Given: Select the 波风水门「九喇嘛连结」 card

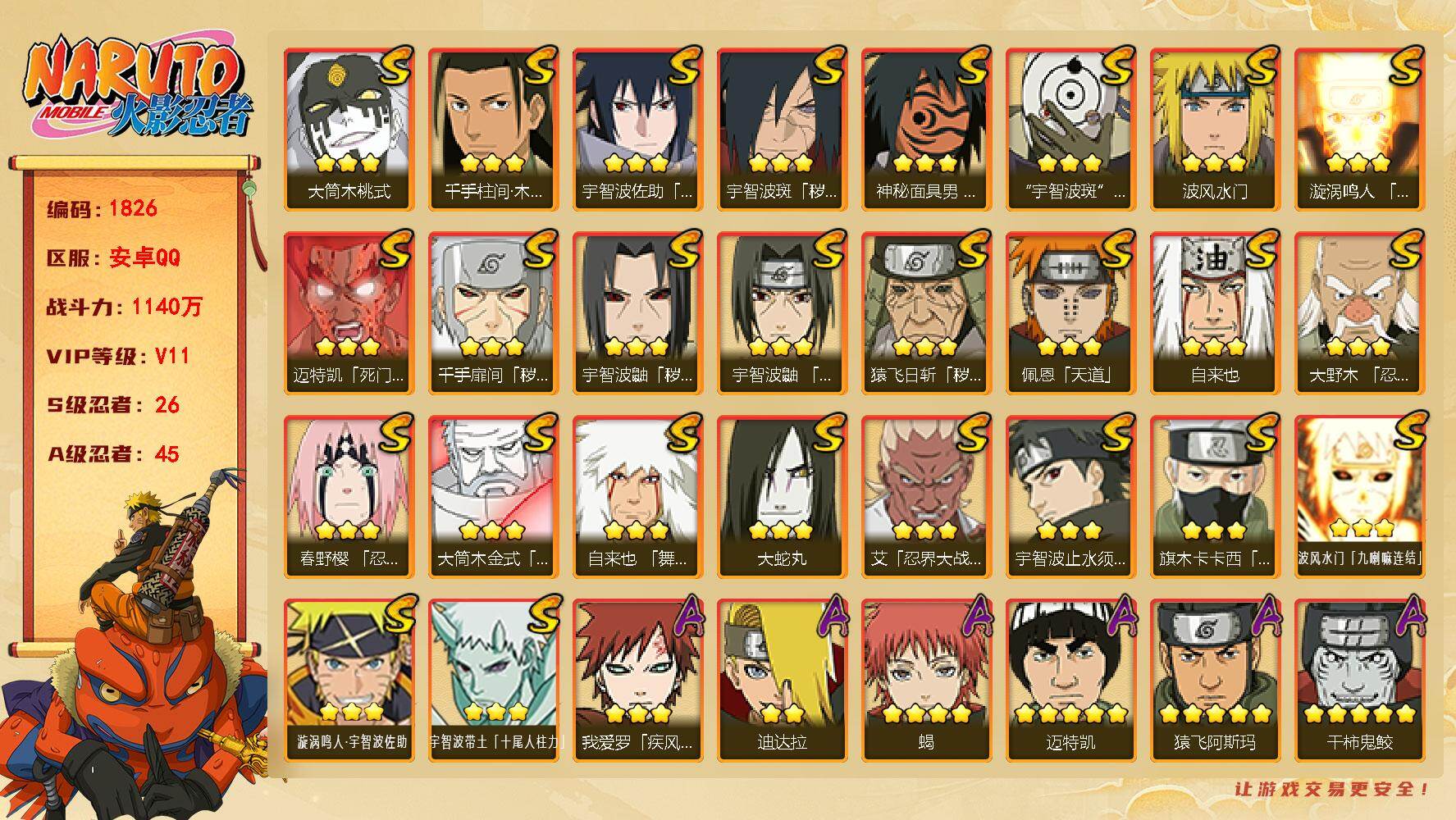Looking at the screenshot, I should pos(1360,497).
